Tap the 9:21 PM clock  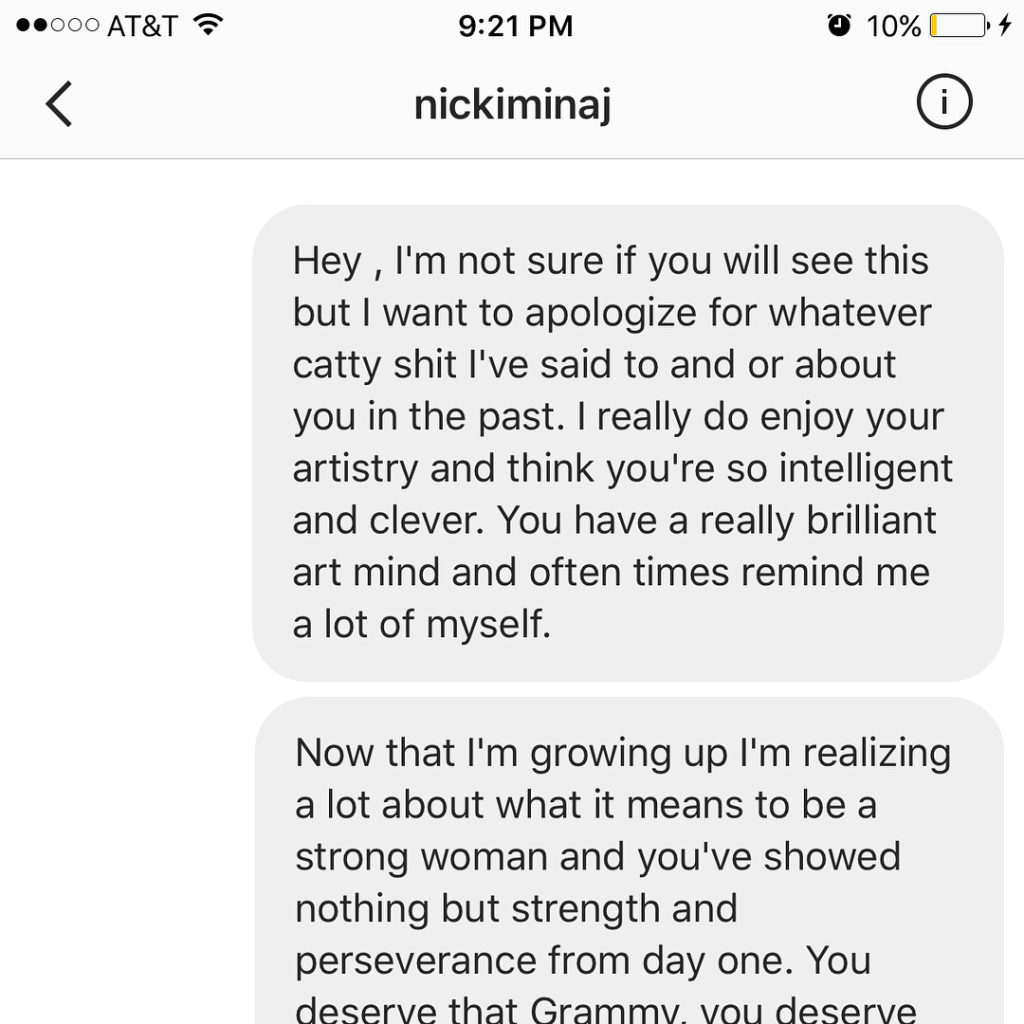click(515, 26)
